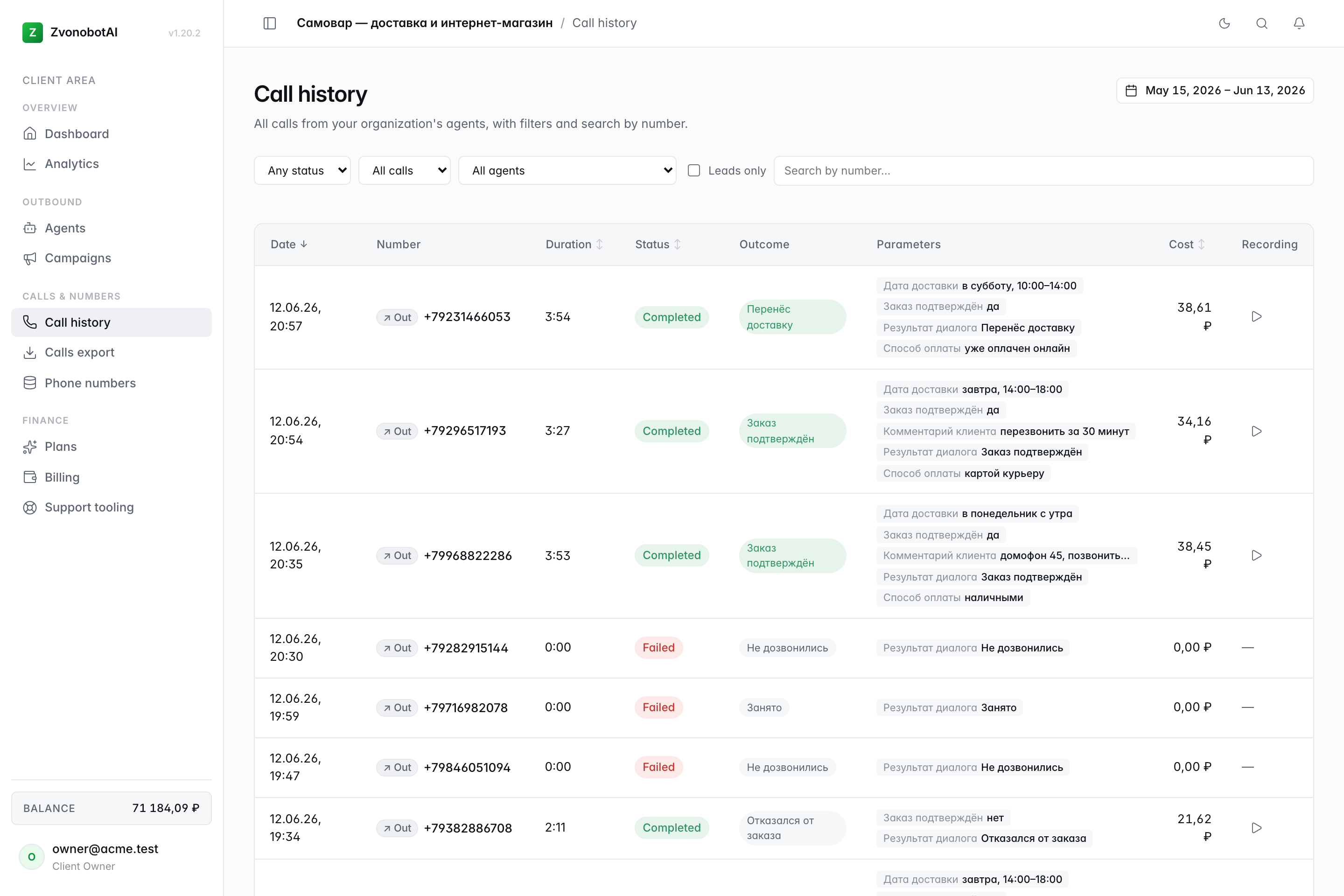This screenshot has height=896, width=1344.
Task: Click version label v1.20.2
Action: coord(184,33)
